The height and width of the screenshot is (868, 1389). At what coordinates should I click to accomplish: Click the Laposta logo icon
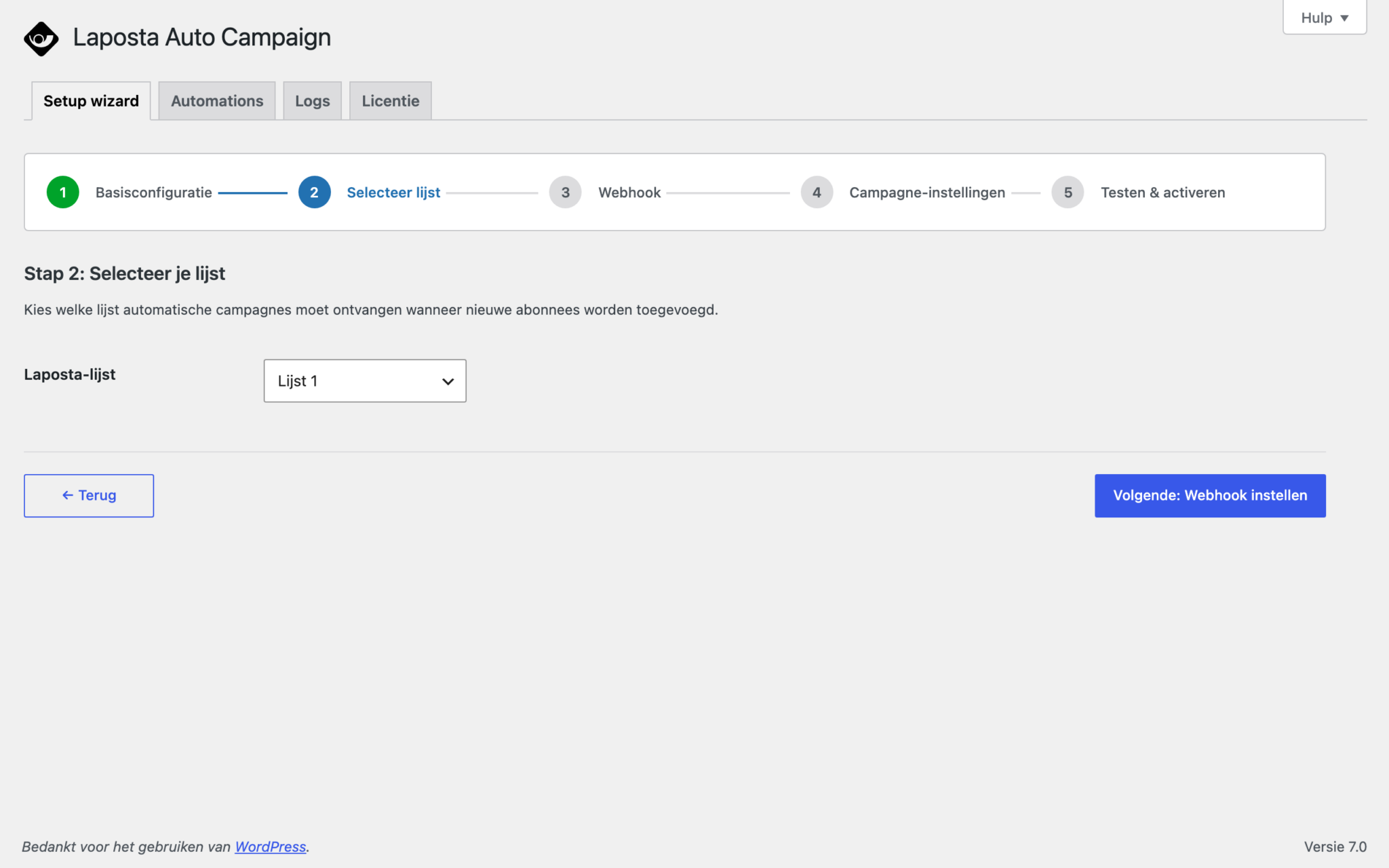click(x=41, y=39)
